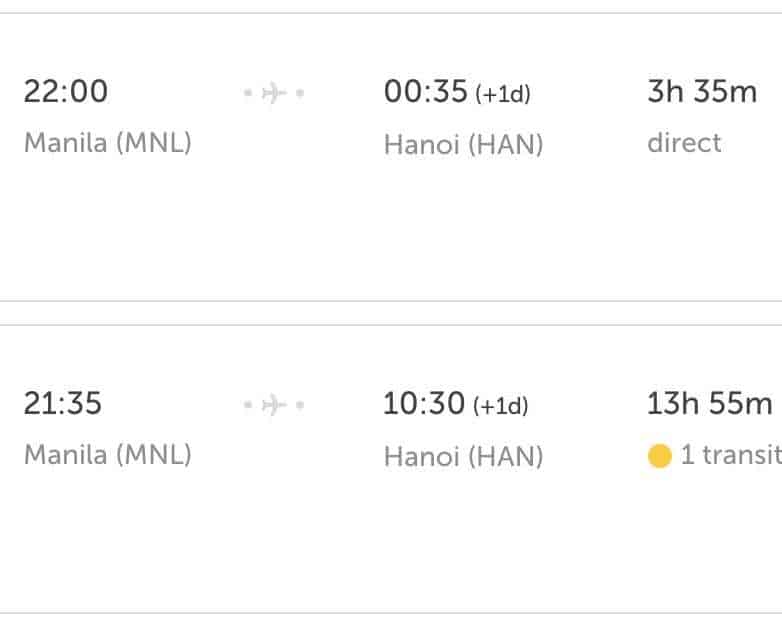
Task: Click the (+1d) marker beside 10:30
Action: click(501, 407)
